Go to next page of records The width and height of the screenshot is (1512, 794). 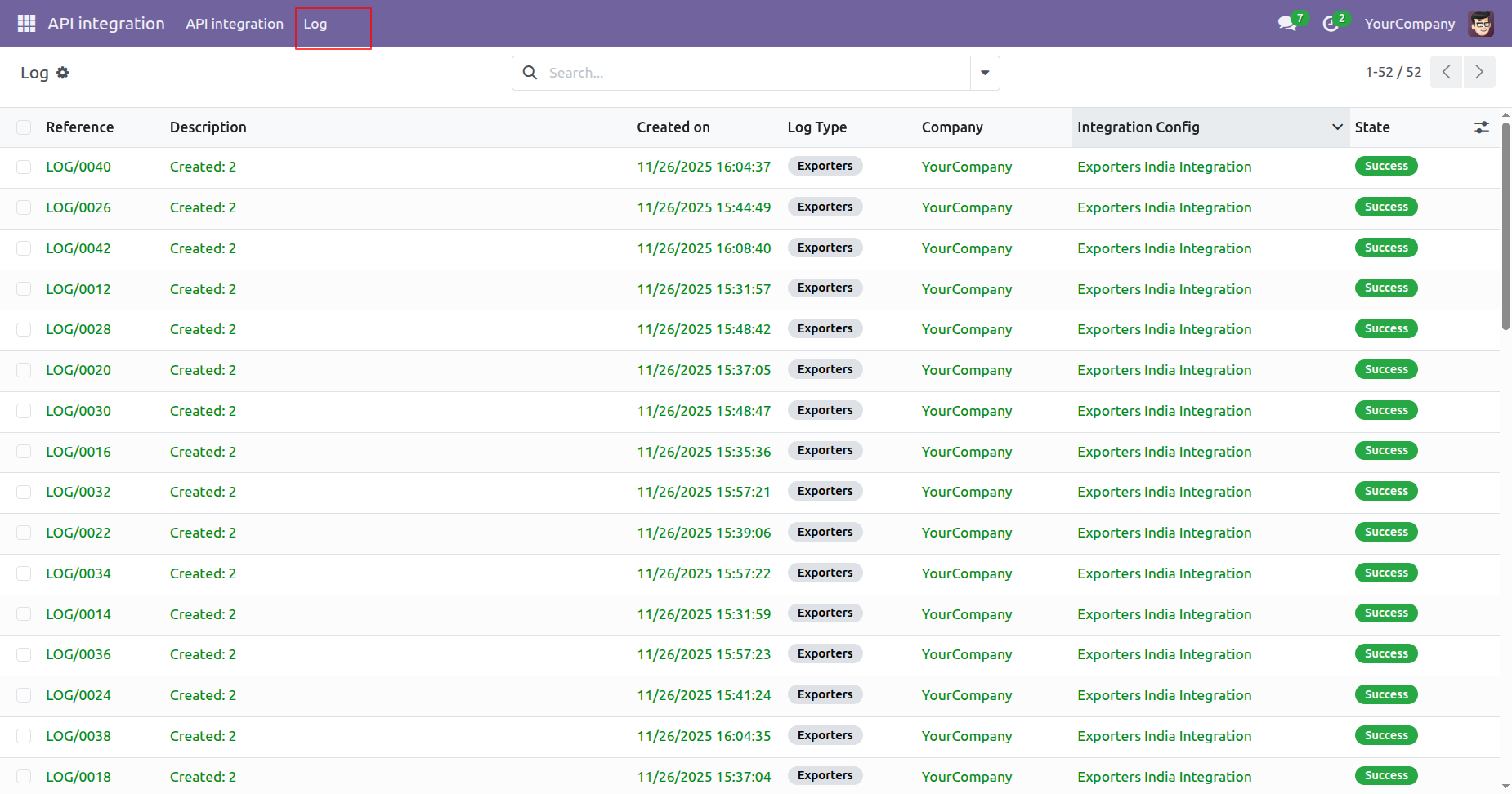[1479, 72]
